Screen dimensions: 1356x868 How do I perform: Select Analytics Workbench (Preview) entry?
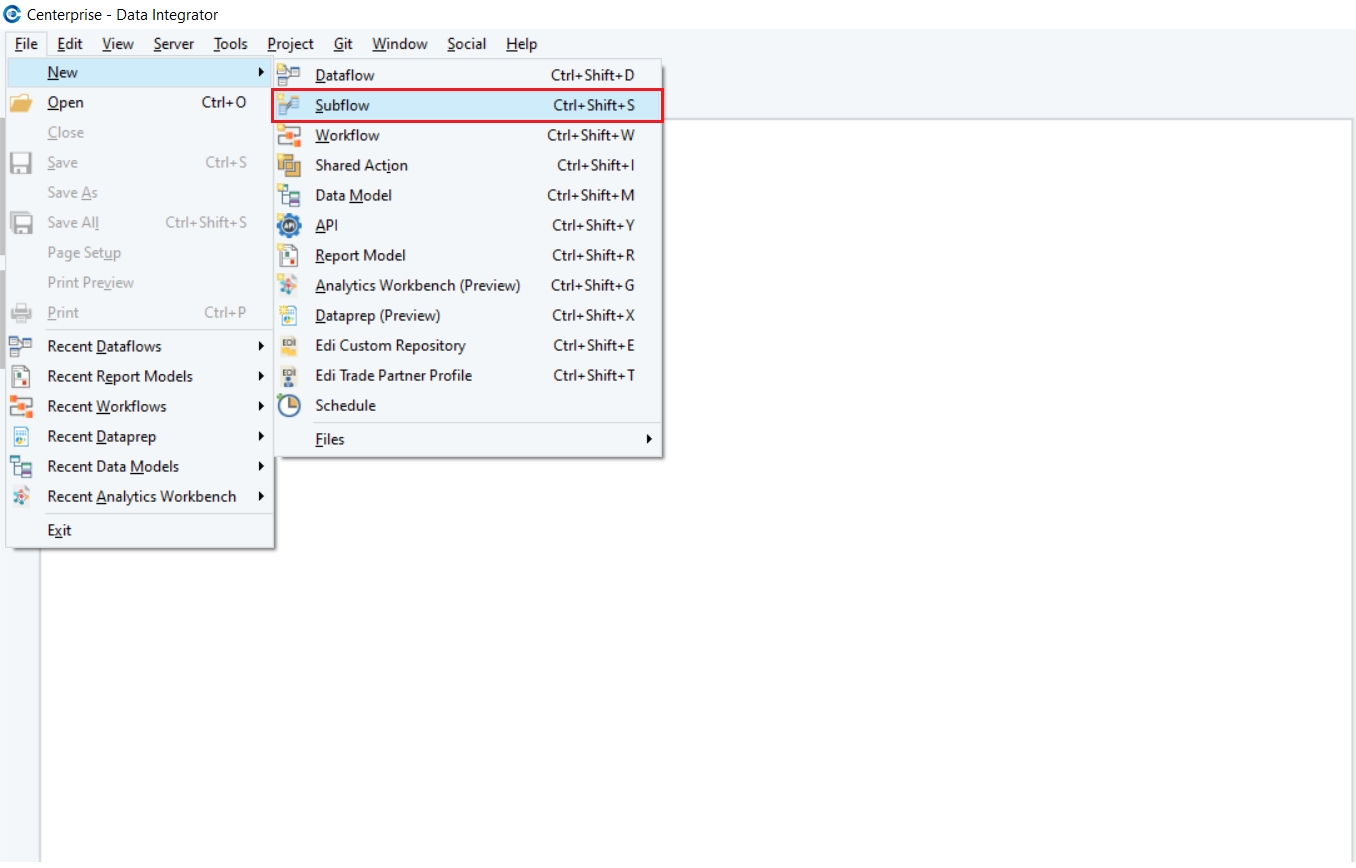point(467,285)
